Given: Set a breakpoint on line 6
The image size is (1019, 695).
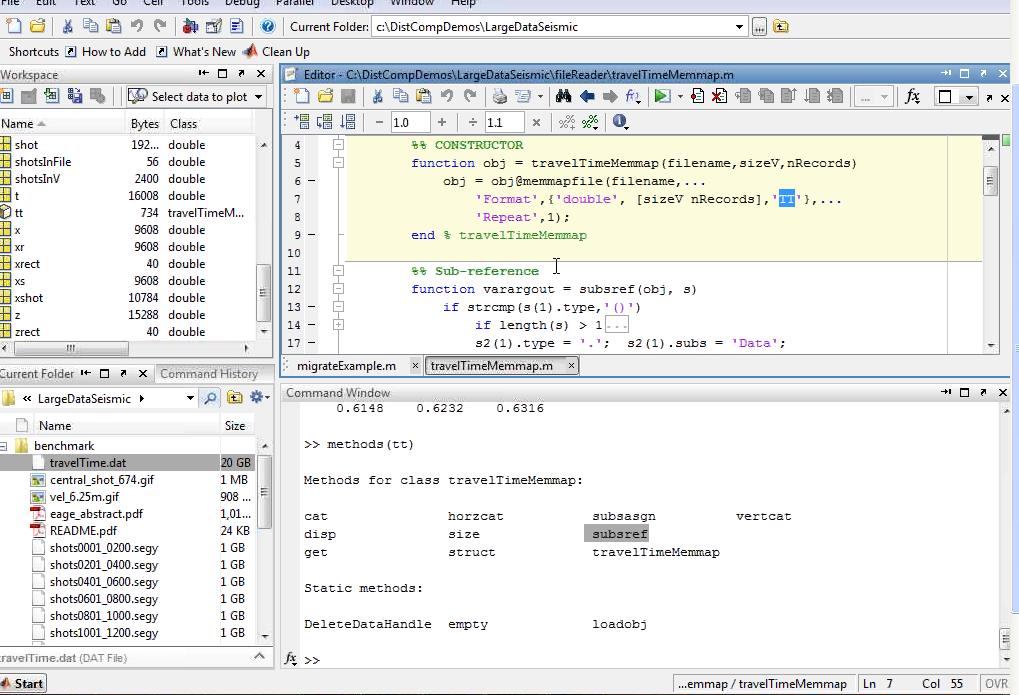Looking at the screenshot, I should 311,181.
